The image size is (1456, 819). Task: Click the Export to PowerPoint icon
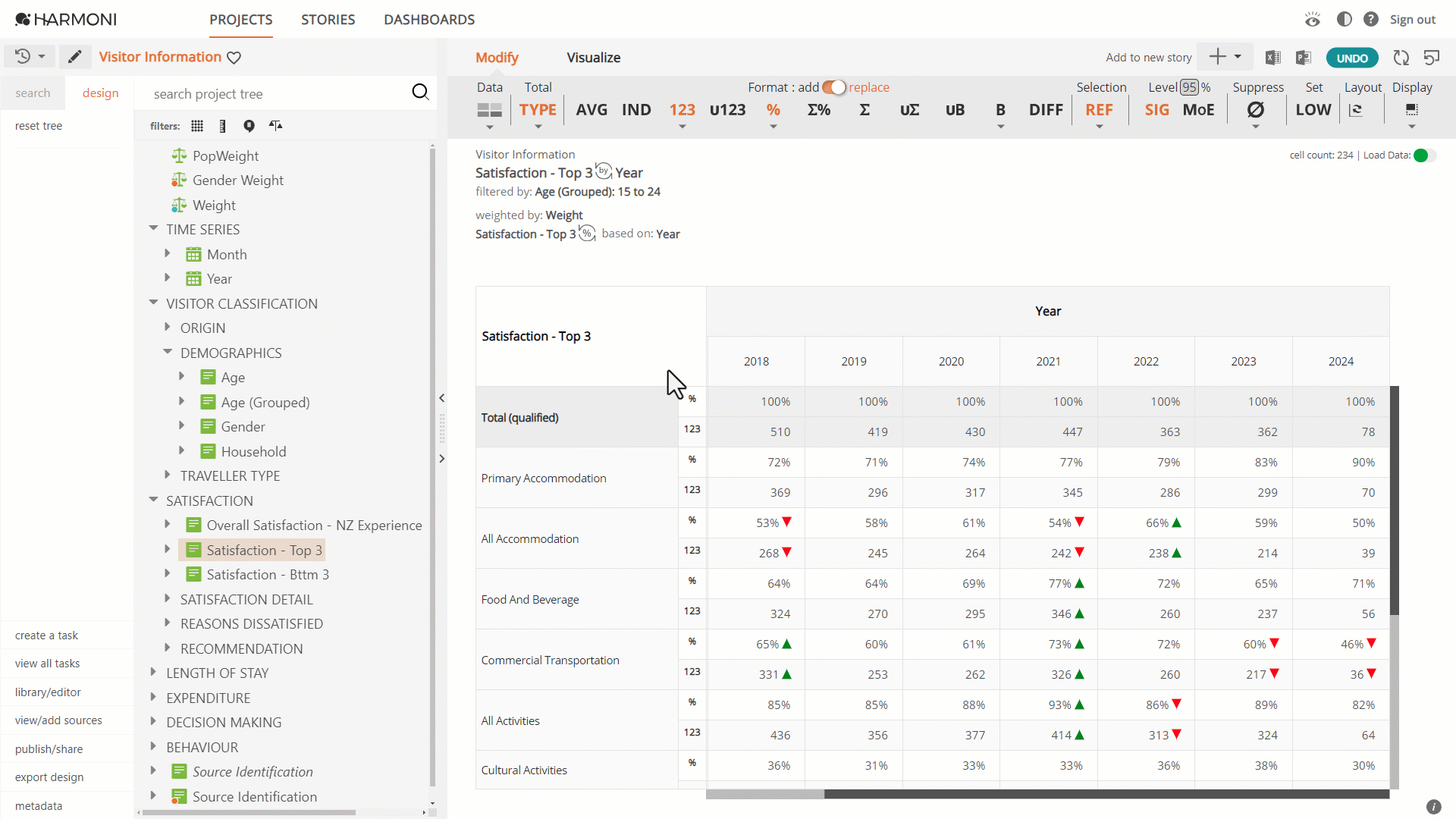pyautogui.click(x=1304, y=58)
